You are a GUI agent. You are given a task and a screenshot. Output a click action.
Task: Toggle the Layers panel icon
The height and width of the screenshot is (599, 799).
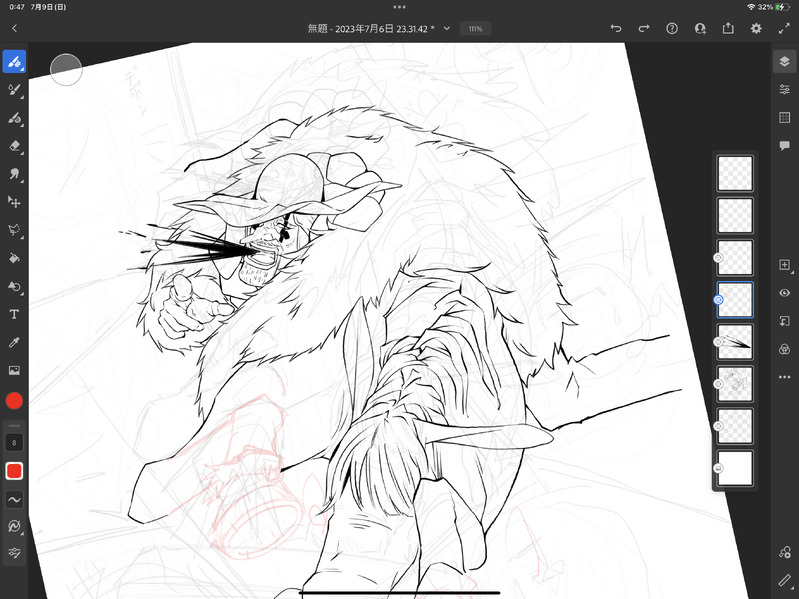tap(785, 62)
